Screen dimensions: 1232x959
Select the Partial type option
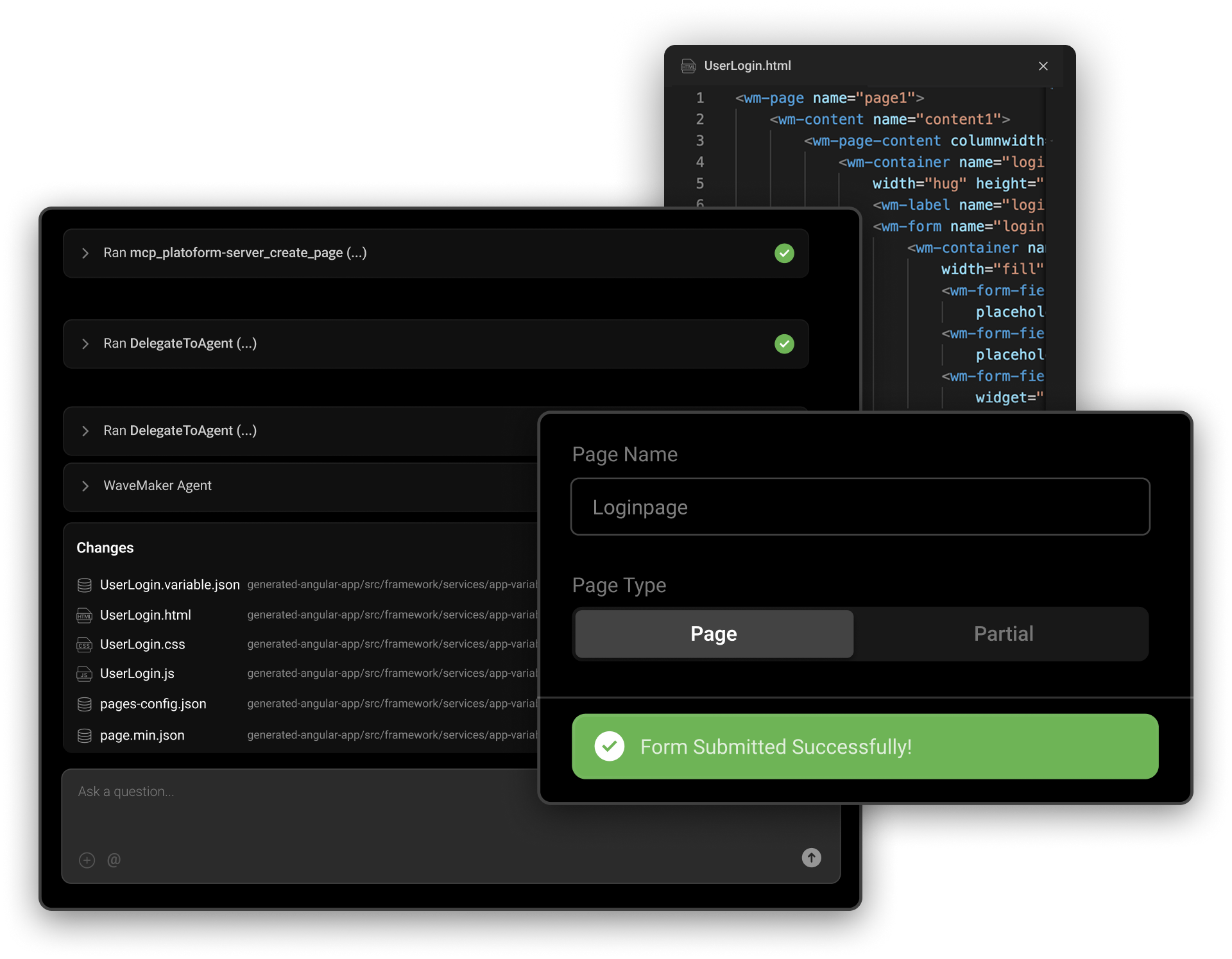[x=1004, y=634]
